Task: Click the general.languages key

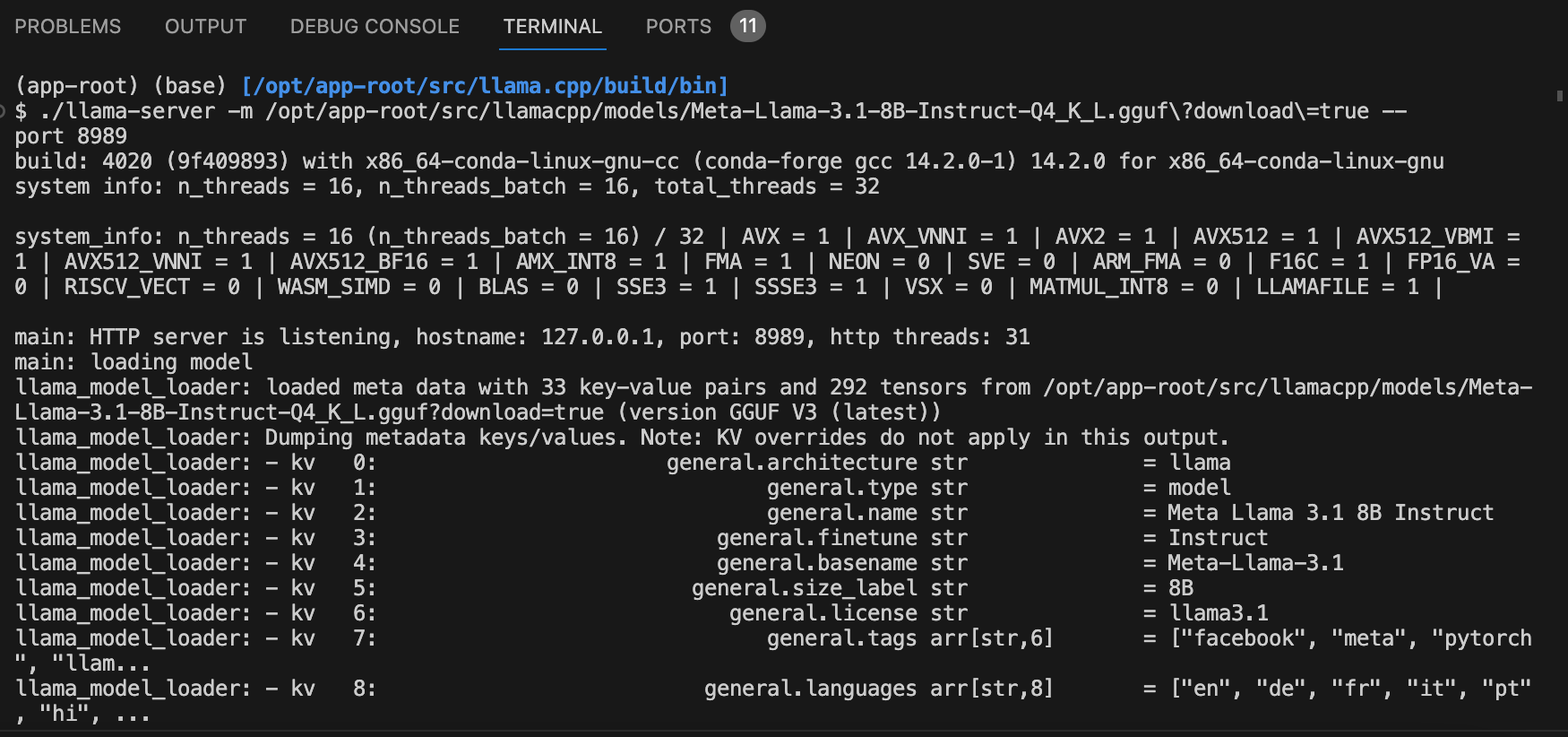Action: (x=811, y=689)
